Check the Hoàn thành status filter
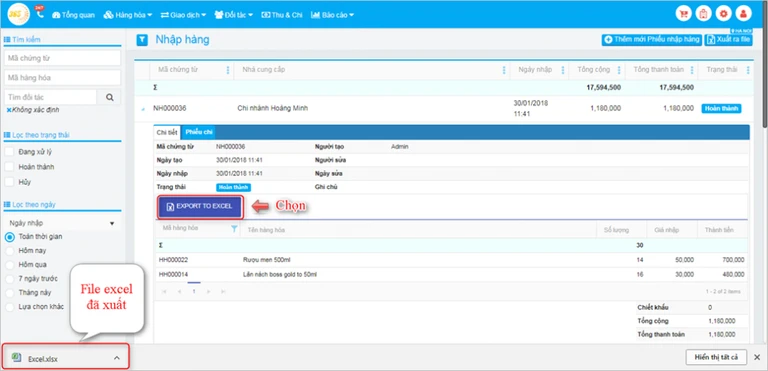768x371 pixels. 9,167
